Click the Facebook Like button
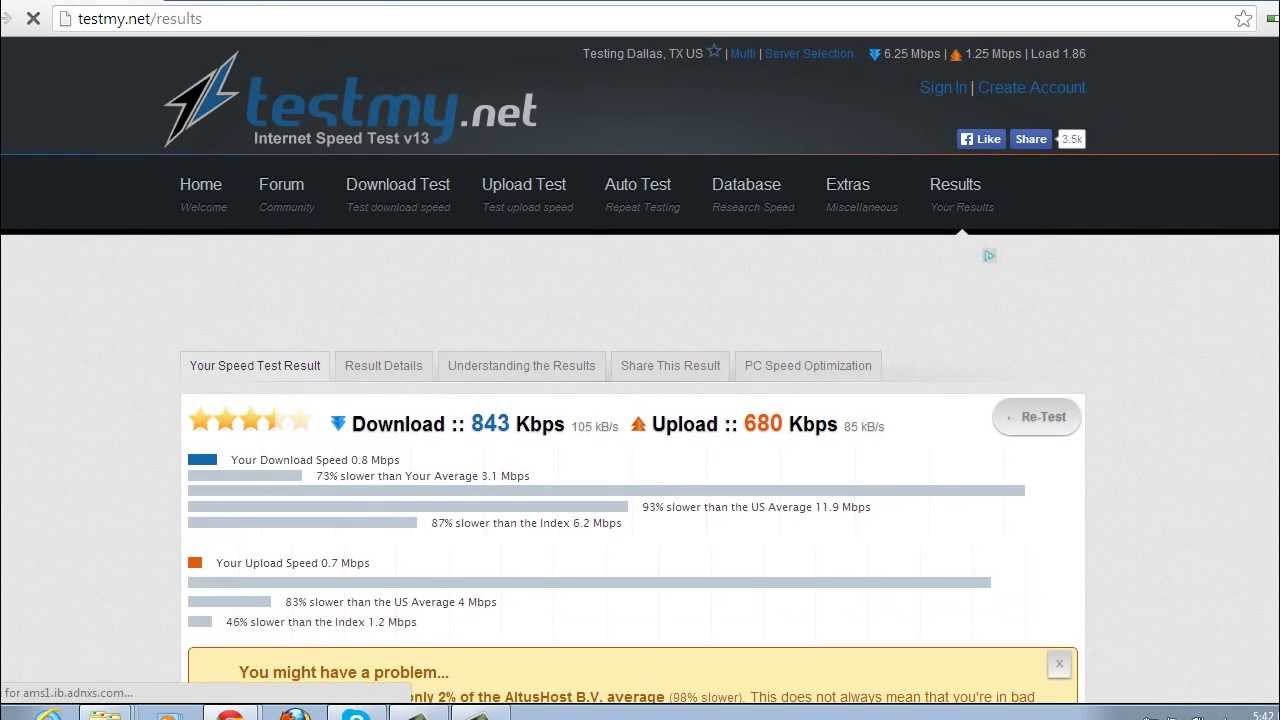Image resolution: width=1280 pixels, height=720 pixels. 981,139
